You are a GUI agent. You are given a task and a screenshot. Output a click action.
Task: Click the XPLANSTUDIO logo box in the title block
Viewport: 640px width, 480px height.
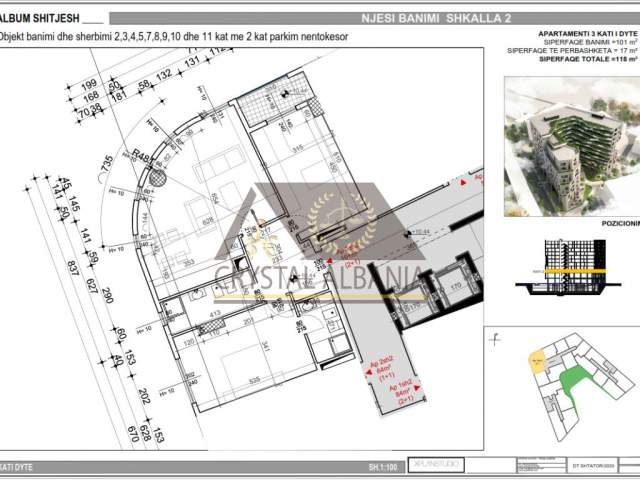(436, 464)
